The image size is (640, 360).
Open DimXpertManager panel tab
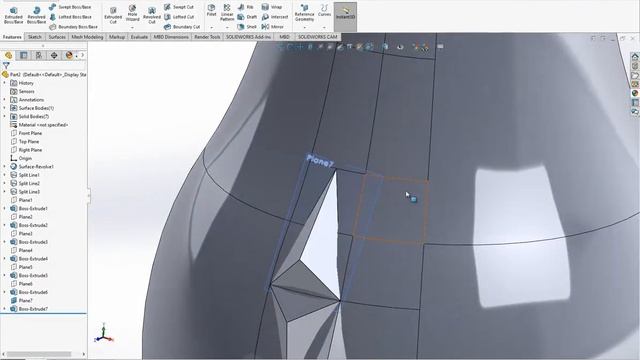54,55
